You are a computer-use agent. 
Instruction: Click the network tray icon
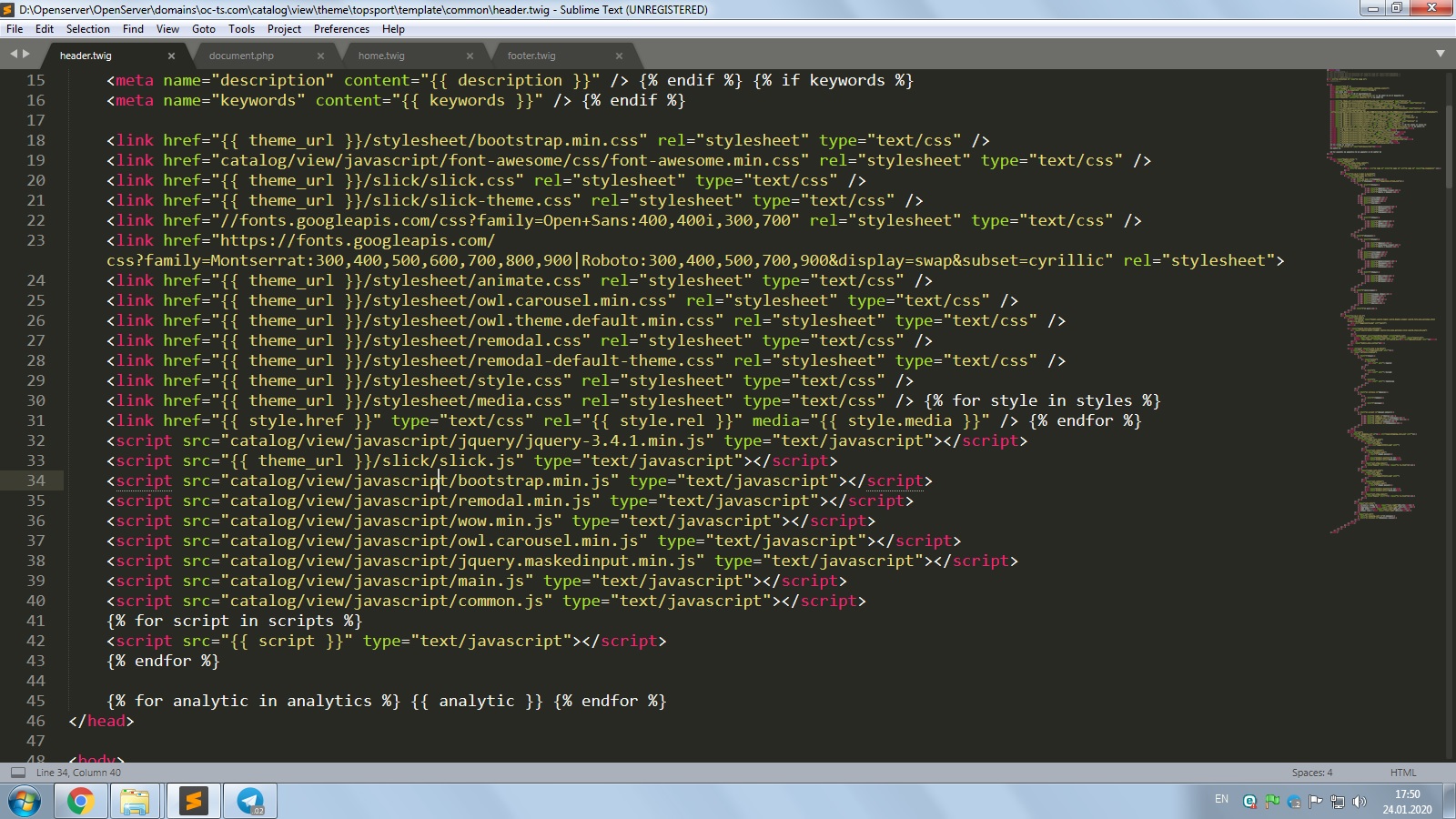[1338, 802]
